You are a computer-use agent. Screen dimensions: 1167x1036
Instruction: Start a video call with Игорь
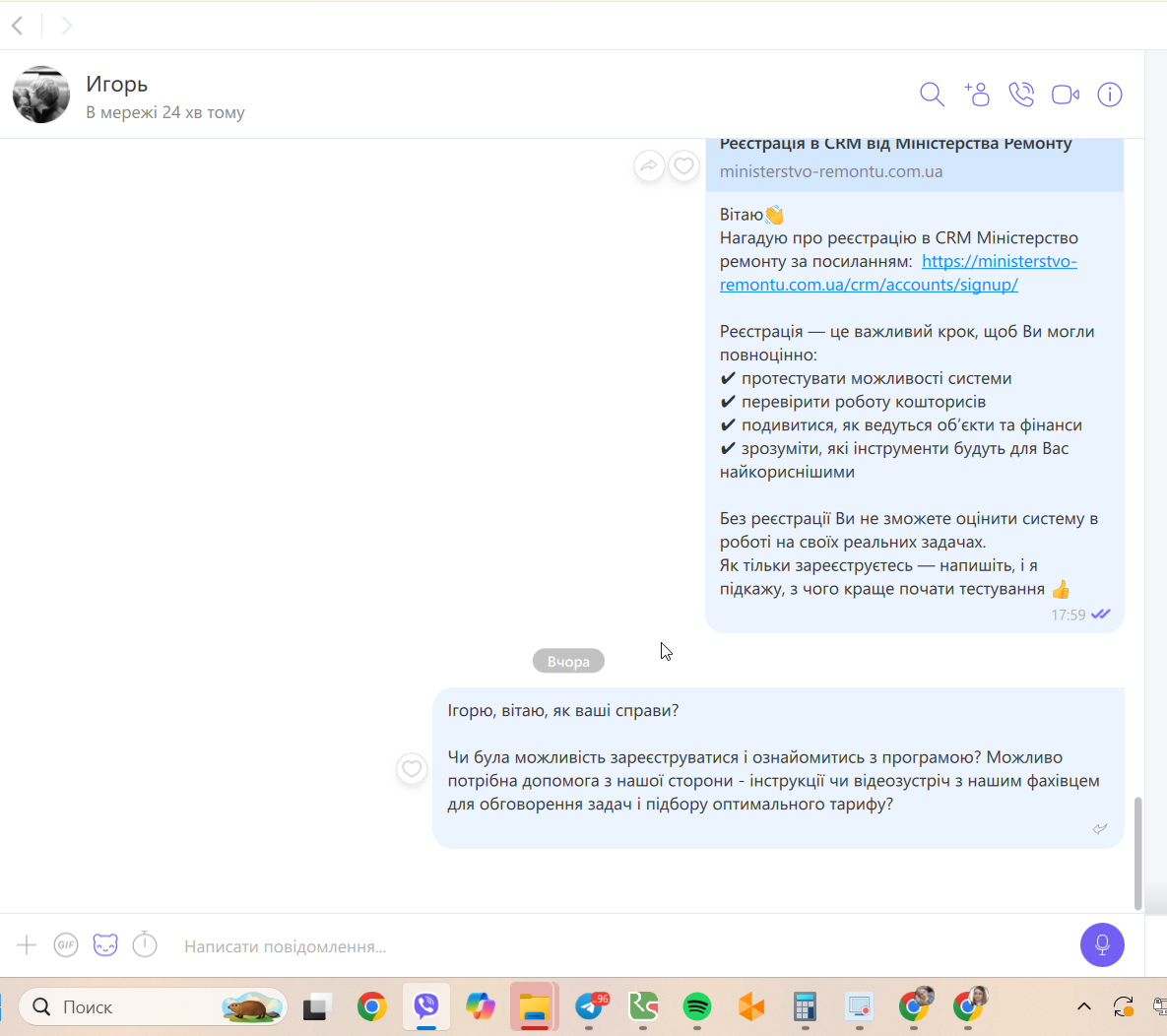click(1065, 95)
